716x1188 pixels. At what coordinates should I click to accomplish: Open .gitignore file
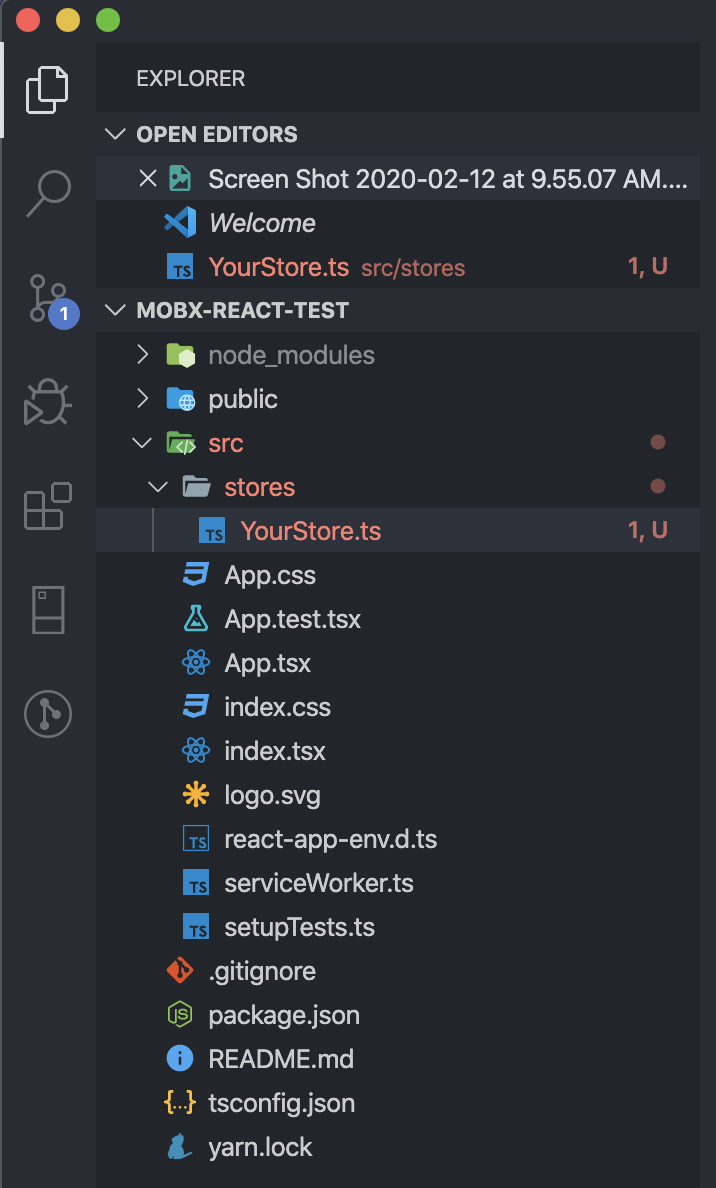(398, 971)
